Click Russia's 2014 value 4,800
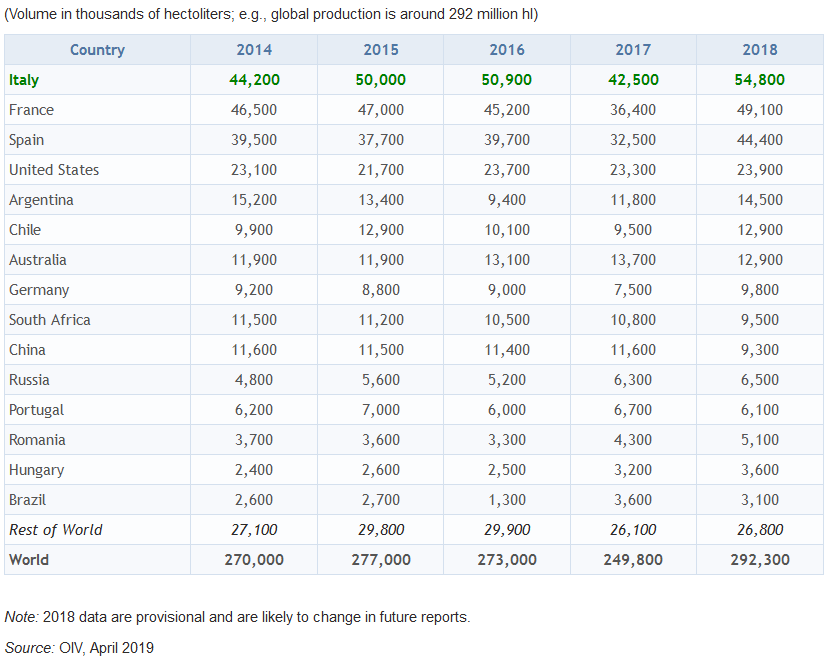This screenshot has height=663, width=829. pos(254,380)
